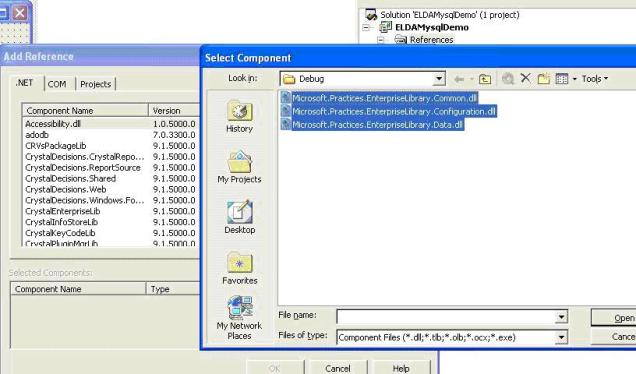Click the ELDAMysqlDemo project icon

coord(385,27)
